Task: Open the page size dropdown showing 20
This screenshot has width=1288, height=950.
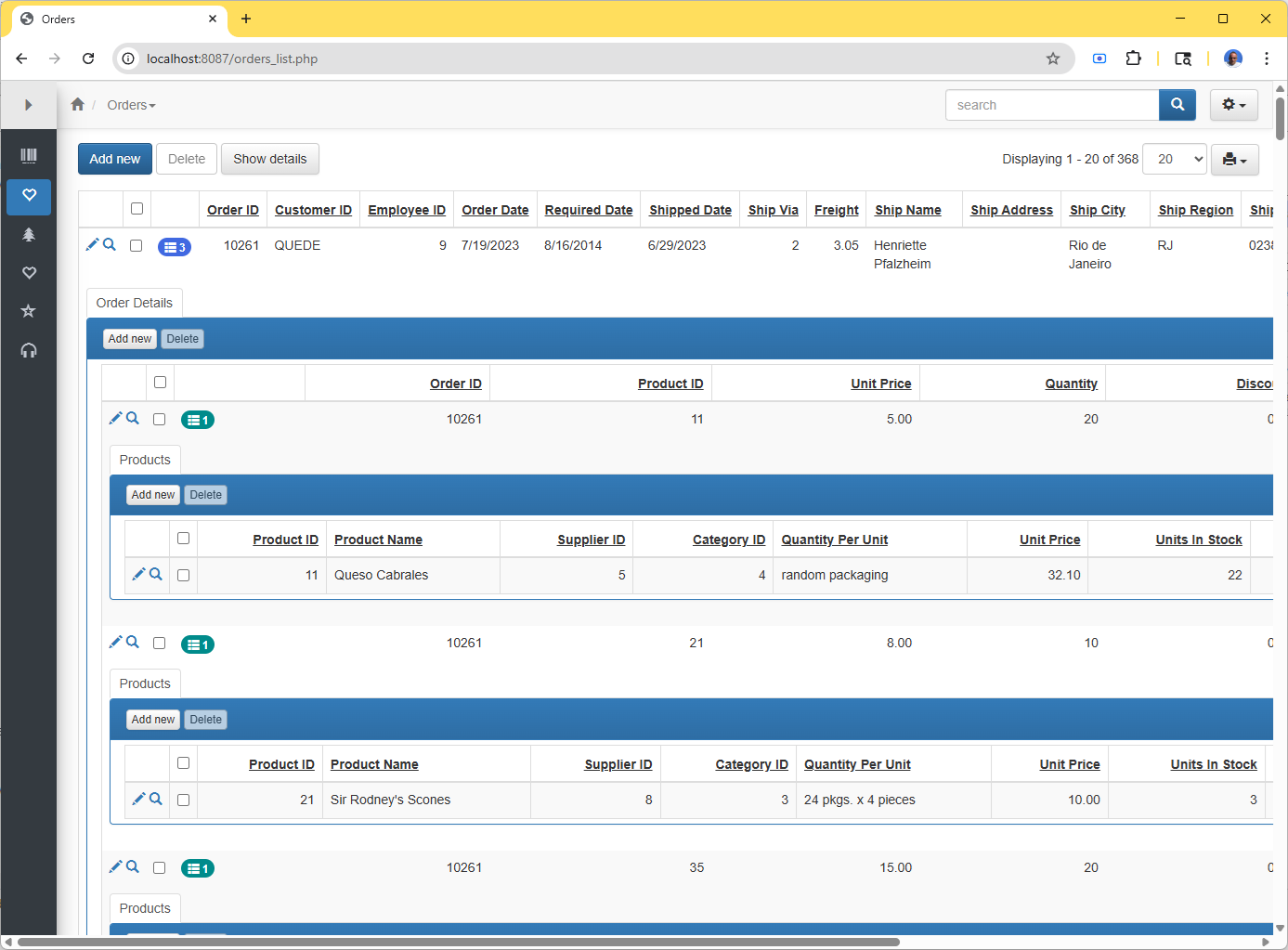Action: [1174, 159]
